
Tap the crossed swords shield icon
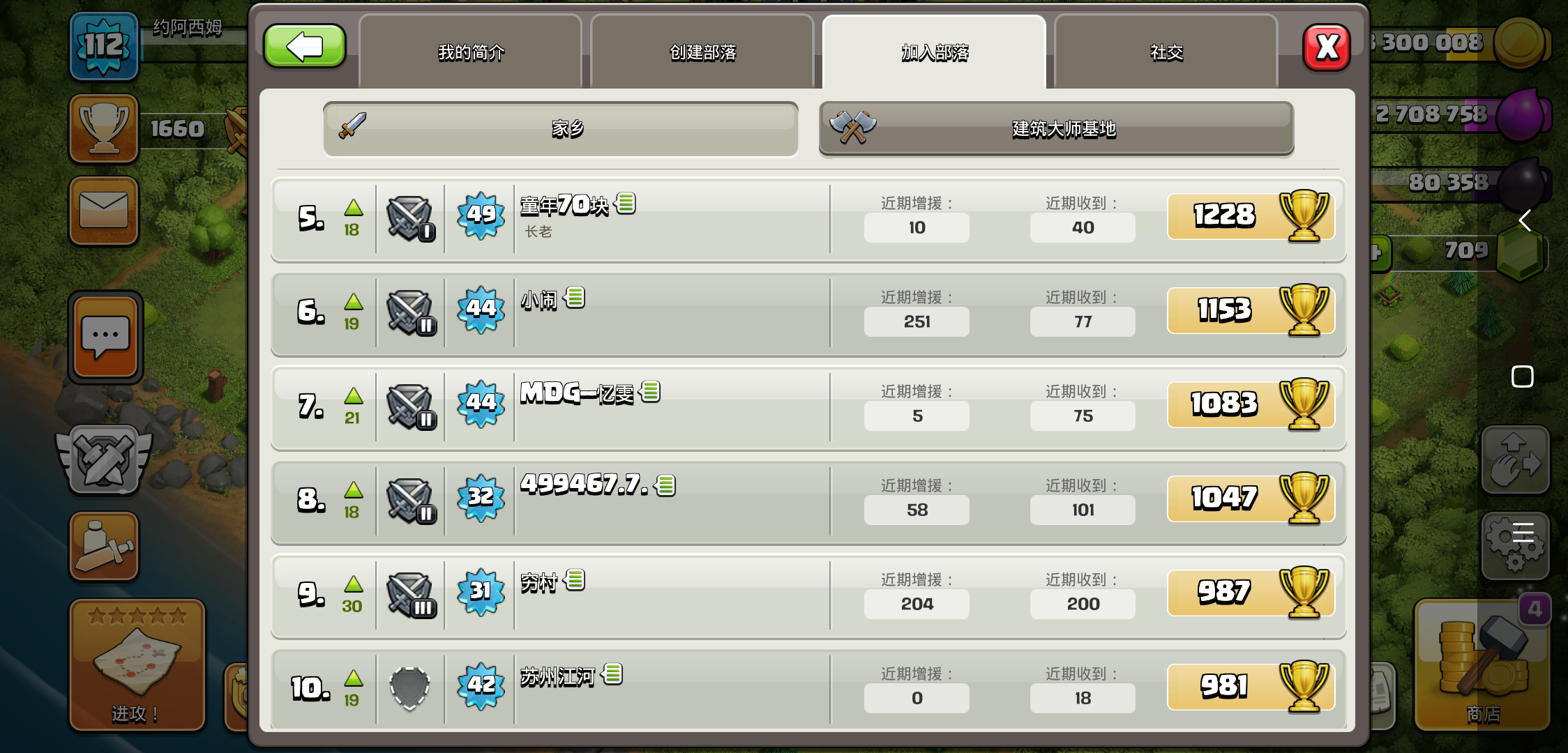(x=105, y=460)
